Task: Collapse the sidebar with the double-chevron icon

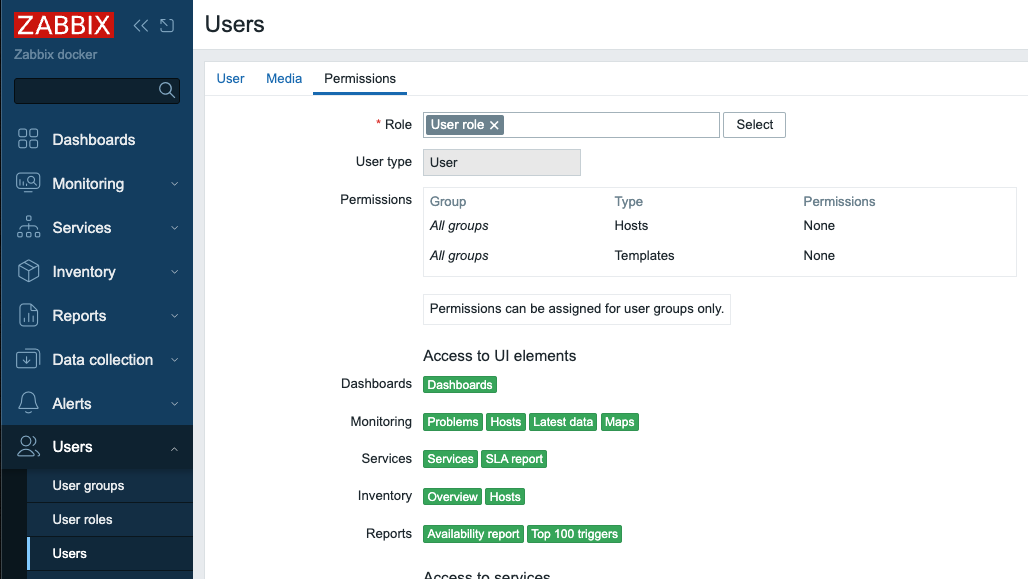Action: [x=140, y=25]
